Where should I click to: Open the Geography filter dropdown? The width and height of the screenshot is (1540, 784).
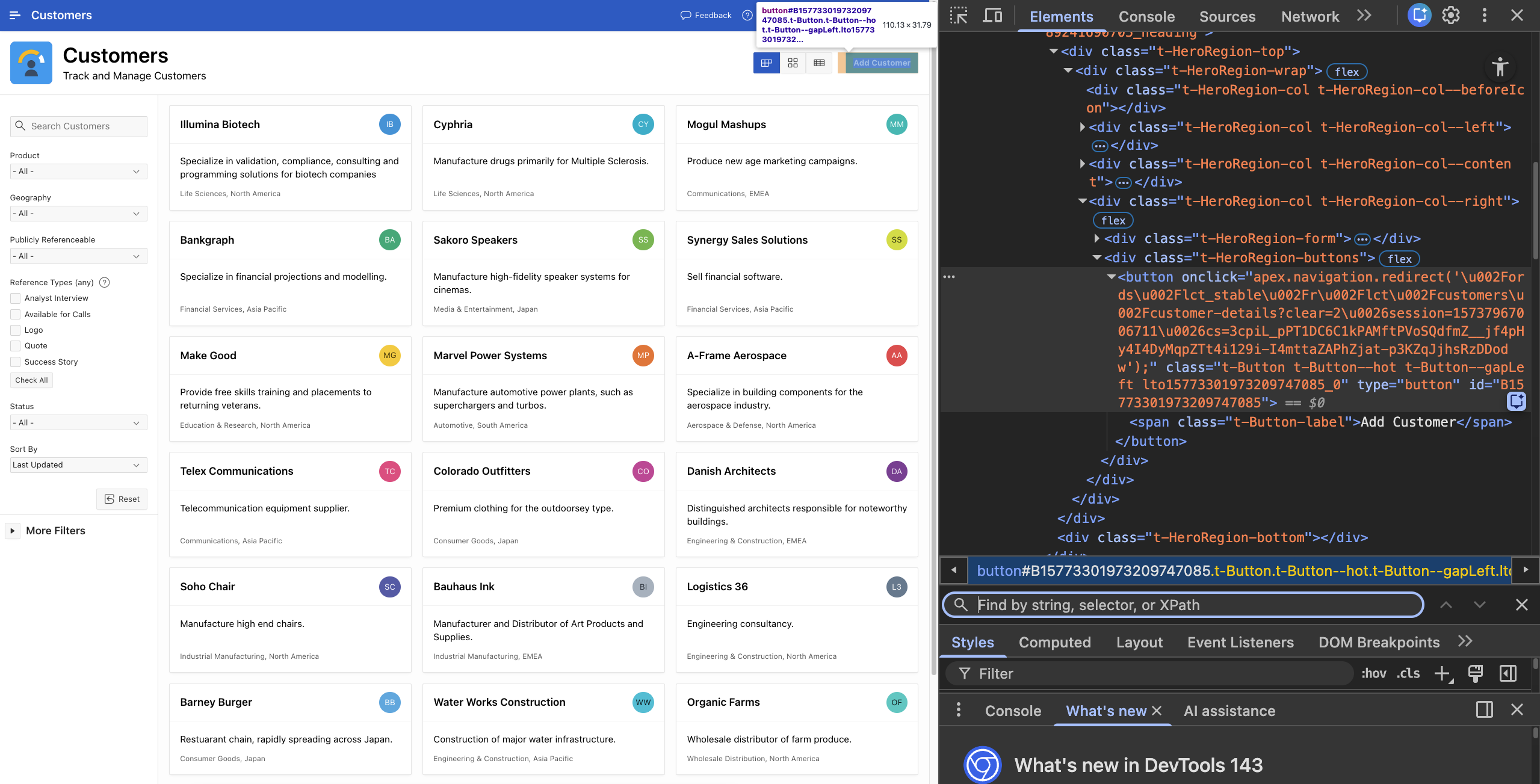pos(78,213)
